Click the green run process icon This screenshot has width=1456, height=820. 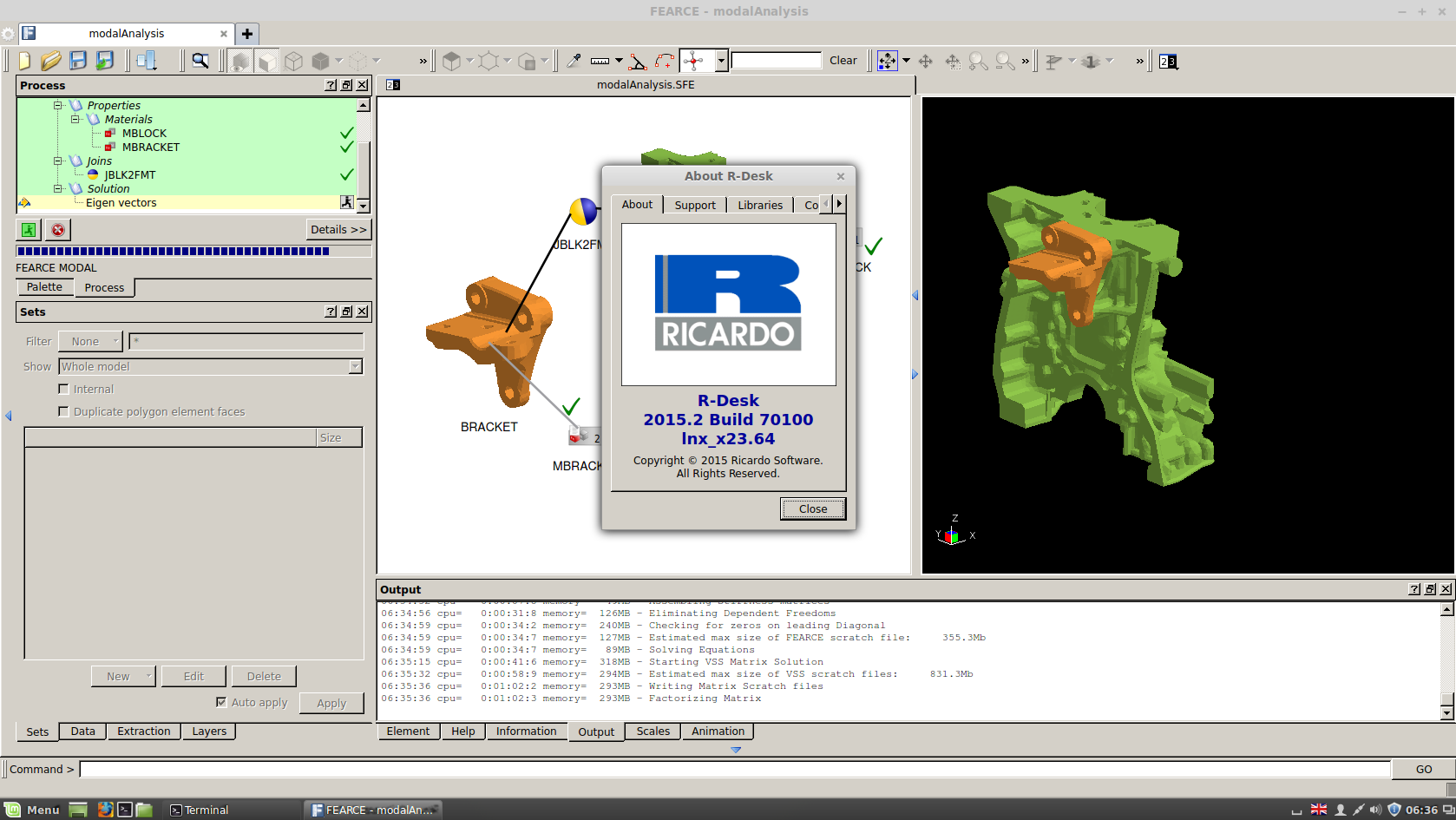[x=29, y=229]
